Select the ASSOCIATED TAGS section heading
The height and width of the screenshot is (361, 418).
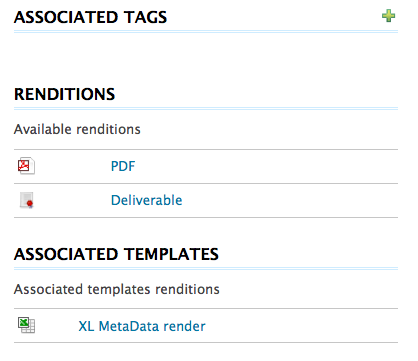90,17
